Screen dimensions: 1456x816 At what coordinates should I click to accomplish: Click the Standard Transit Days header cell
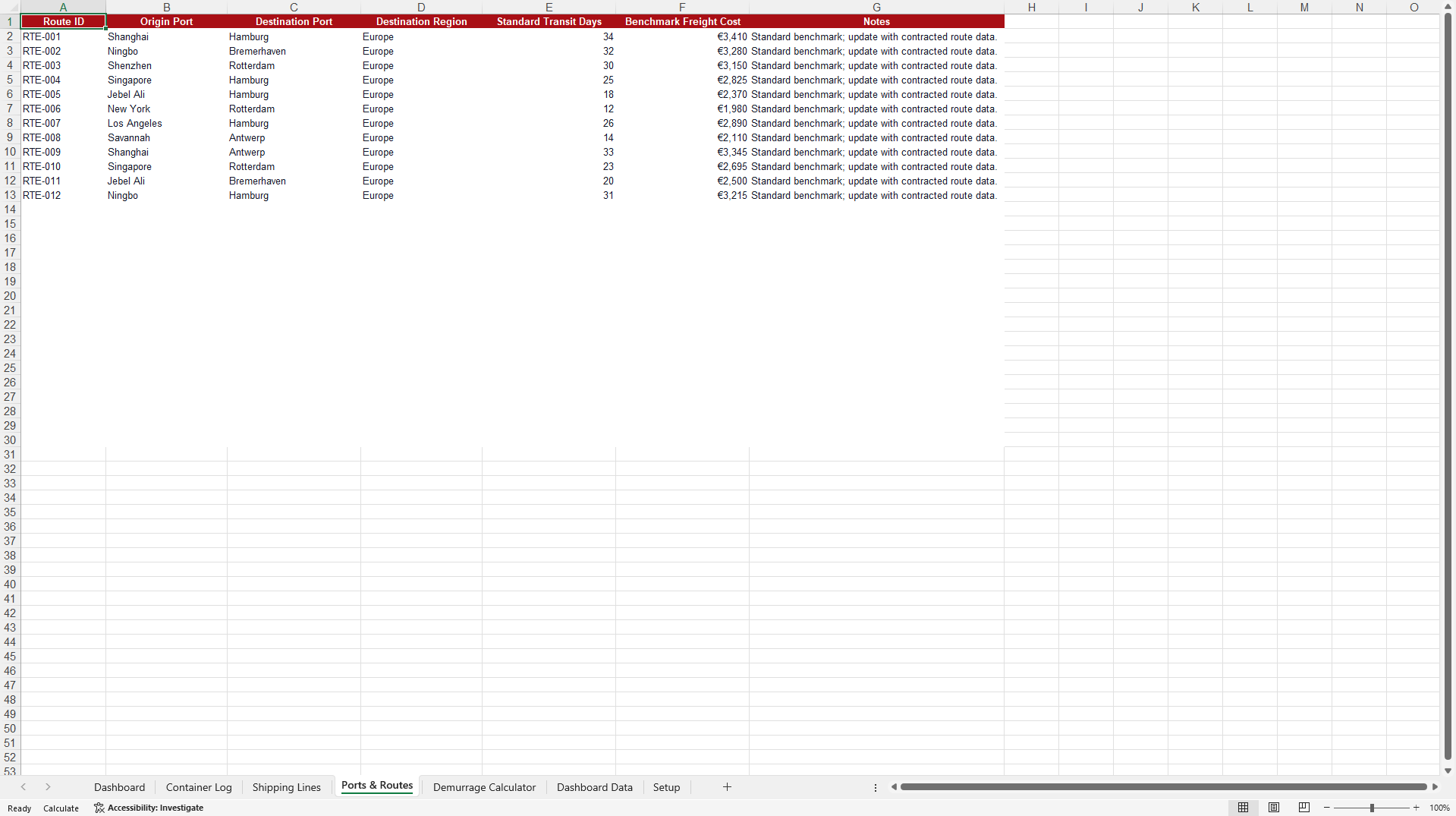pos(549,21)
